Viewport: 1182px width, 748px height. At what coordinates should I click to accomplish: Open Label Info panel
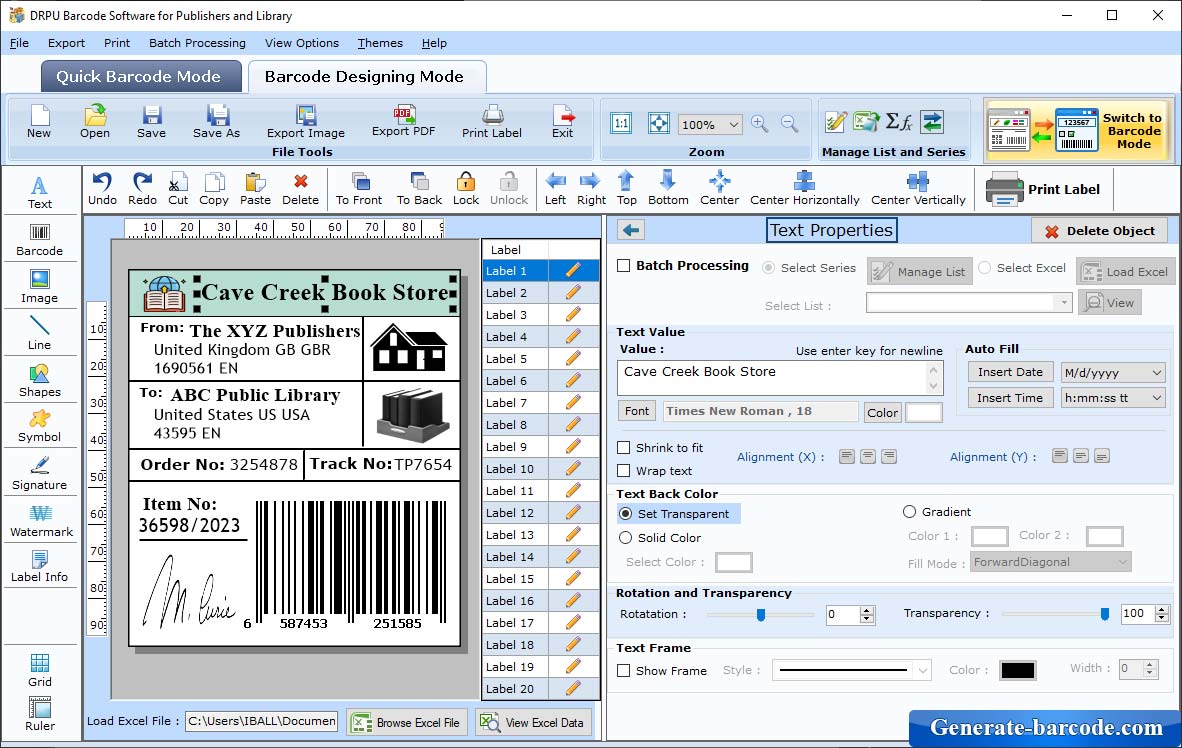tap(39, 566)
